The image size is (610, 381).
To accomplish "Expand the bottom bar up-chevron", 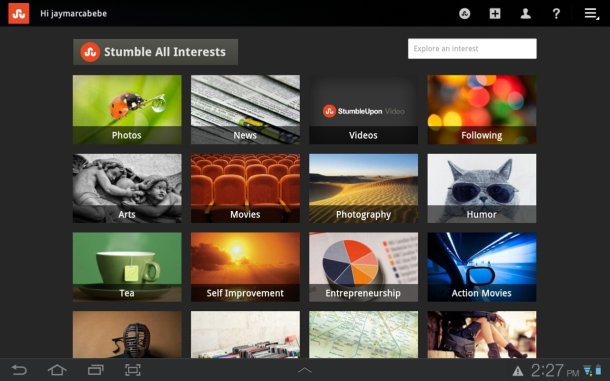I will point(305,370).
